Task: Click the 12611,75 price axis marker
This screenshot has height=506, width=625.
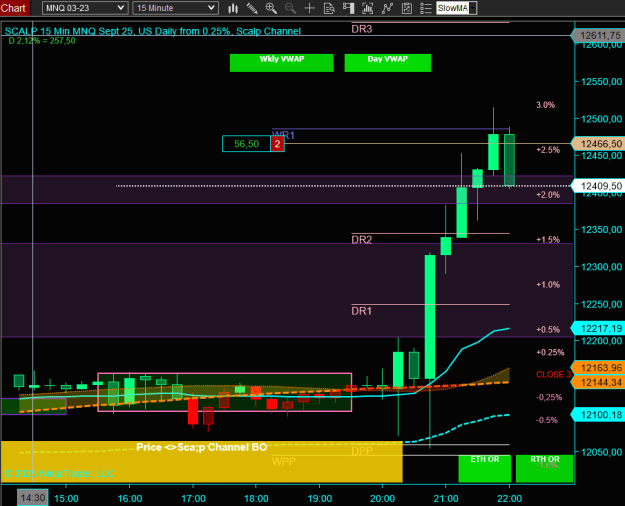Action: click(598, 36)
